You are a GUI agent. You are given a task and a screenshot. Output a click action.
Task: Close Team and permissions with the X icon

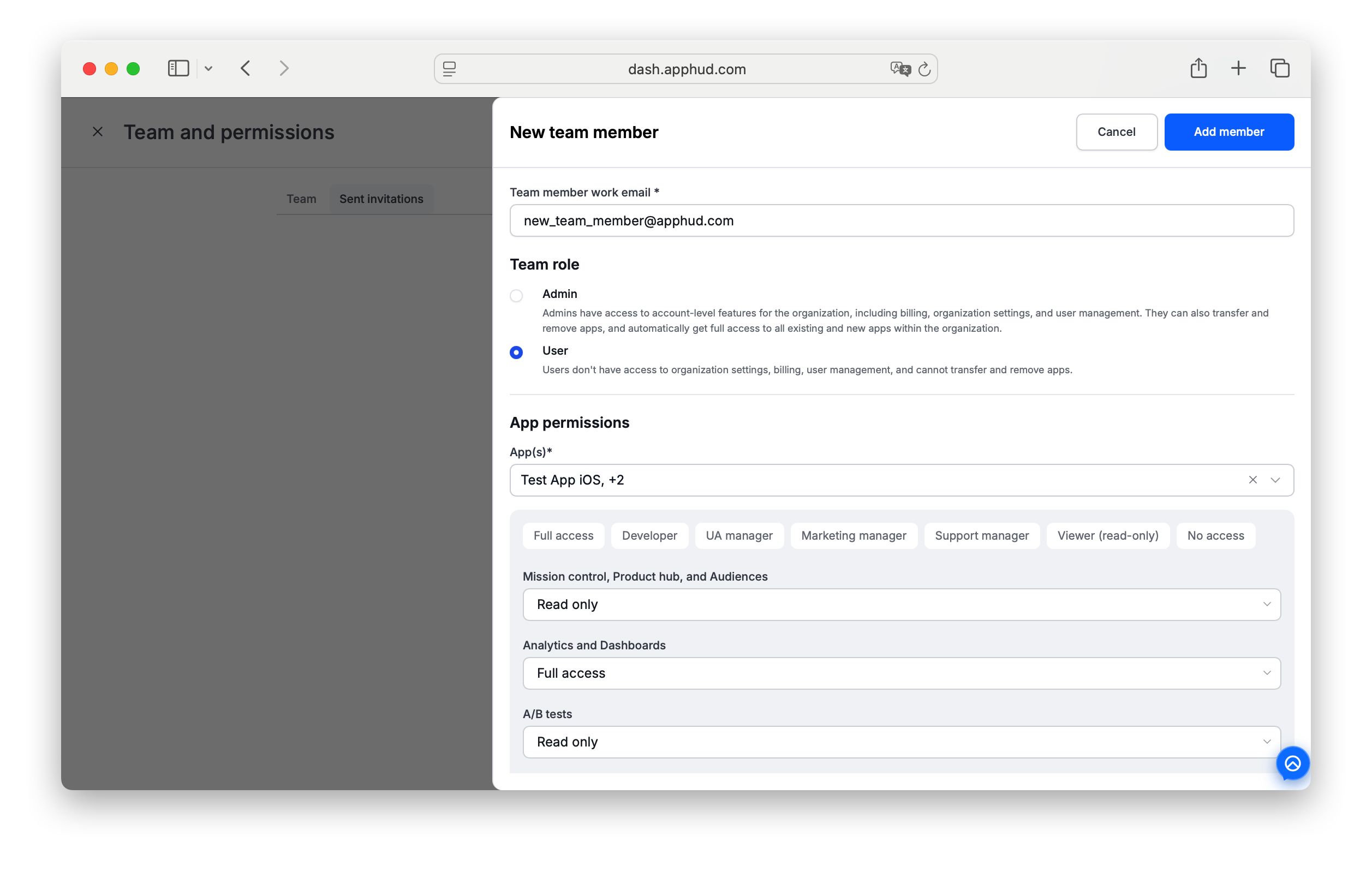[98, 132]
